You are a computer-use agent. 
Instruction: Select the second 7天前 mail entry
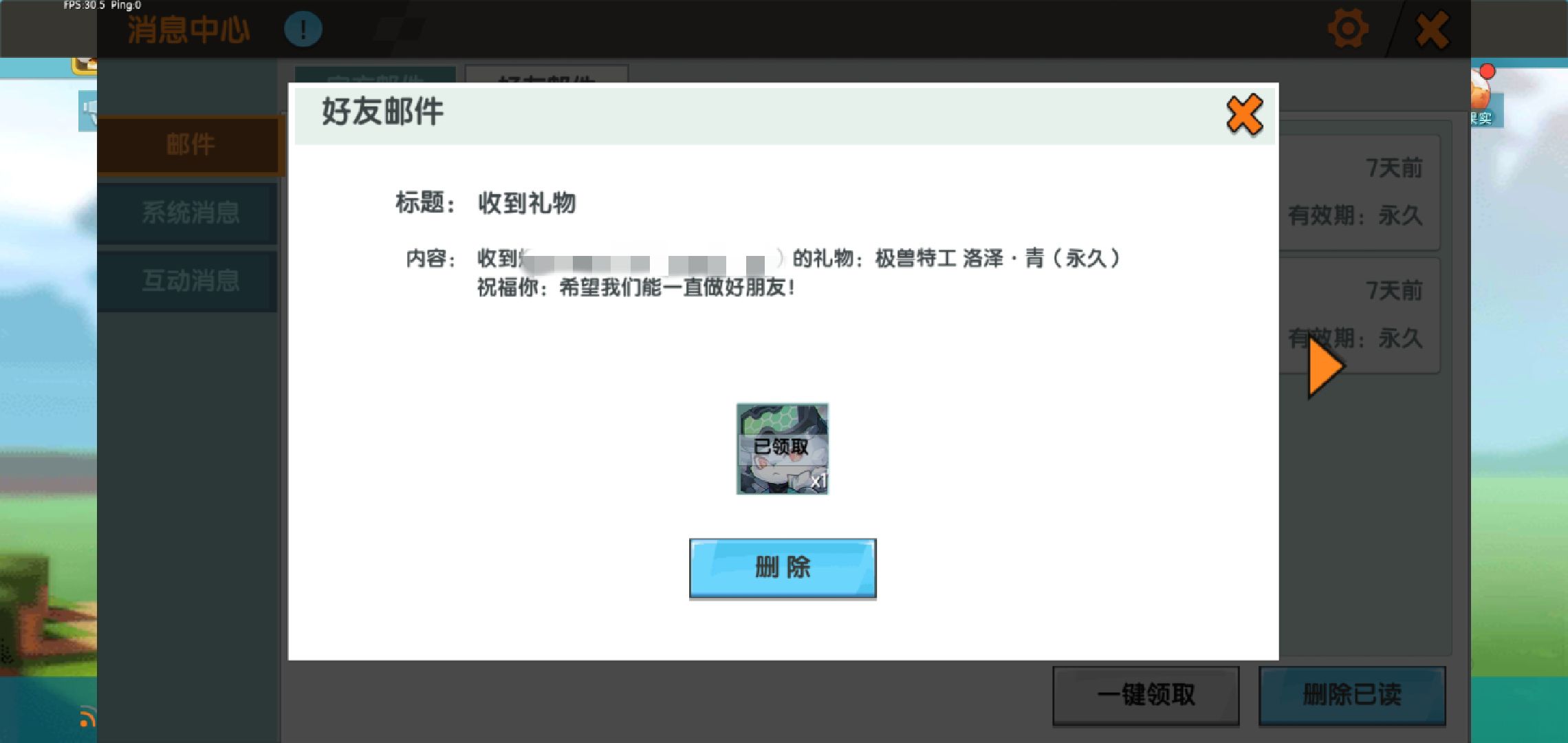pos(1382,303)
